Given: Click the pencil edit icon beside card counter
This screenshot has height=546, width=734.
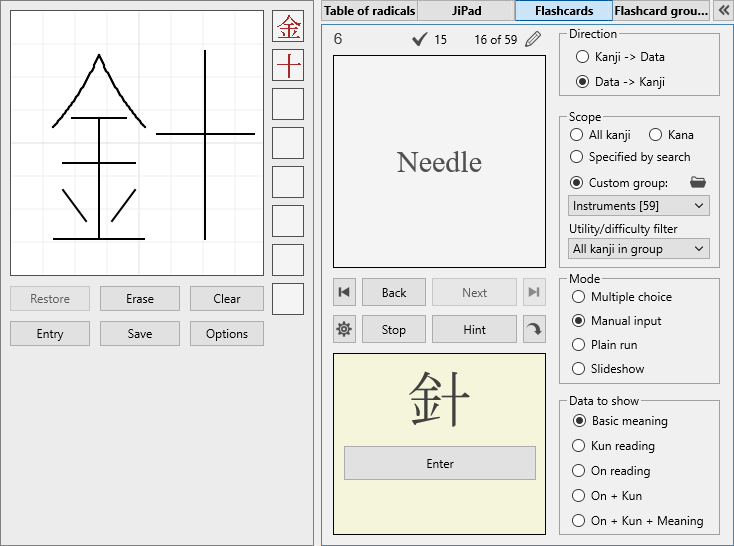Looking at the screenshot, I should 533,39.
